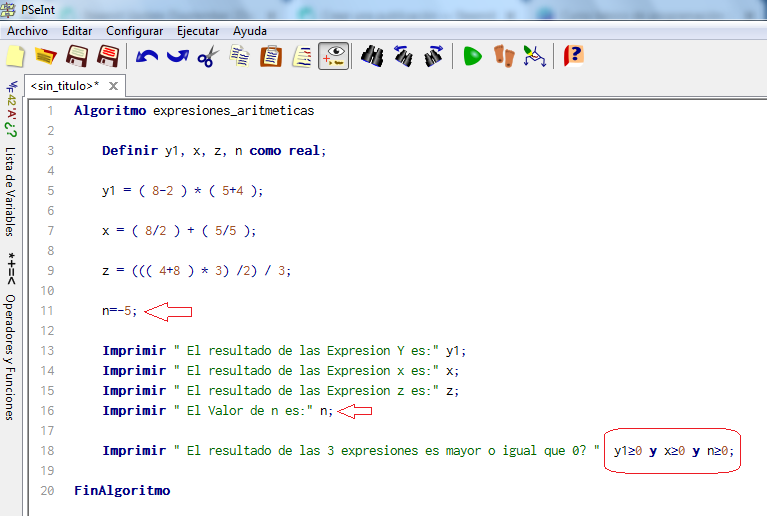This screenshot has height=516, width=767.
Task: Click the PSeInt title bar app icon
Action: click(8, 9)
